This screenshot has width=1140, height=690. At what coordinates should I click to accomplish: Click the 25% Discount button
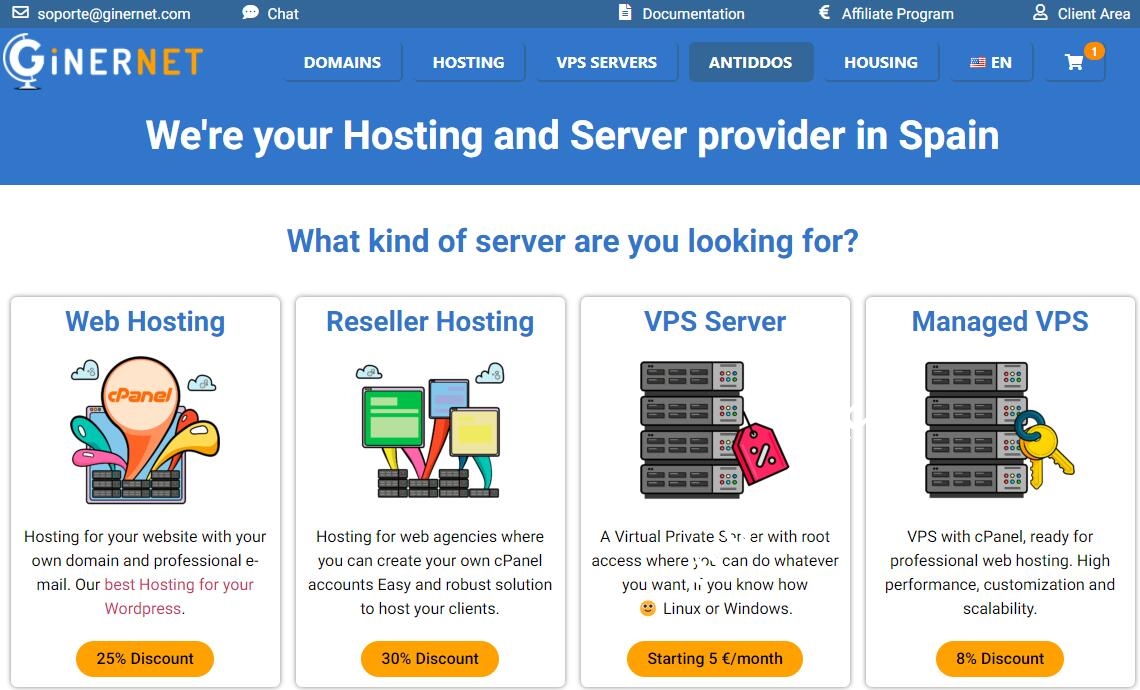tap(145, 659)
